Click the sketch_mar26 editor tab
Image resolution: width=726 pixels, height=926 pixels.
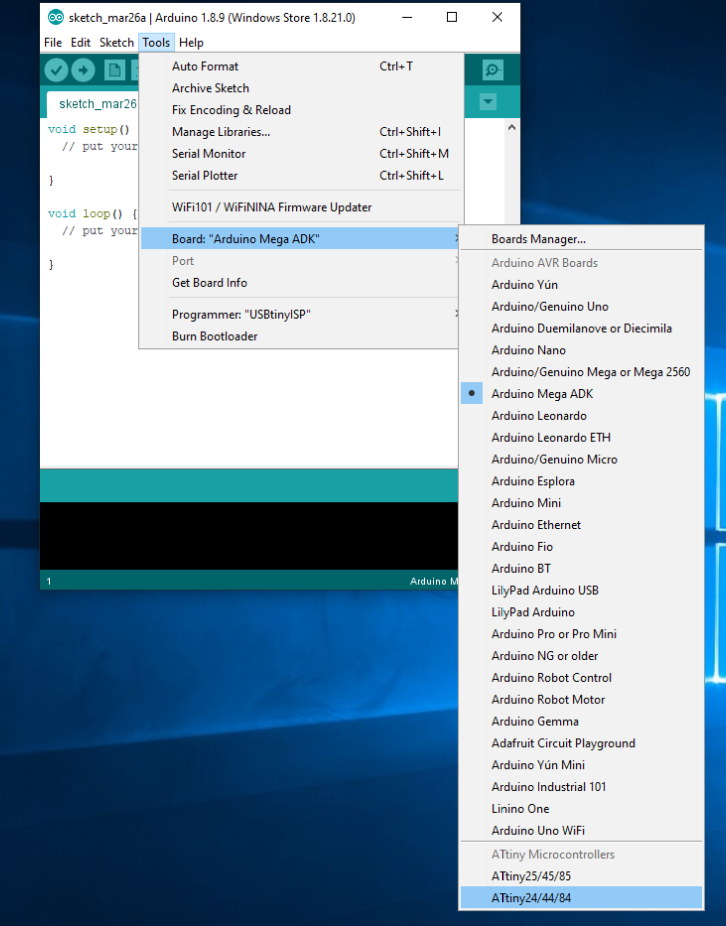pyautogui.click(x=93, y=105)
